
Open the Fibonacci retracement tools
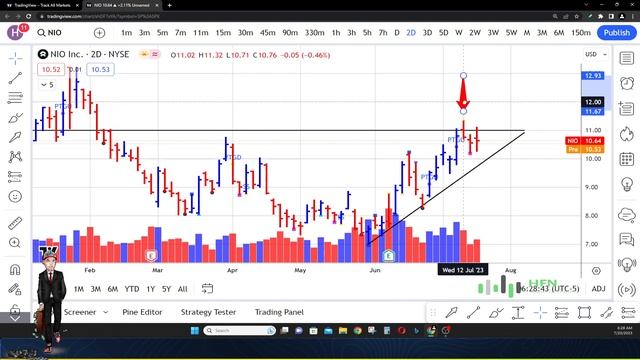tap(16, 98)
